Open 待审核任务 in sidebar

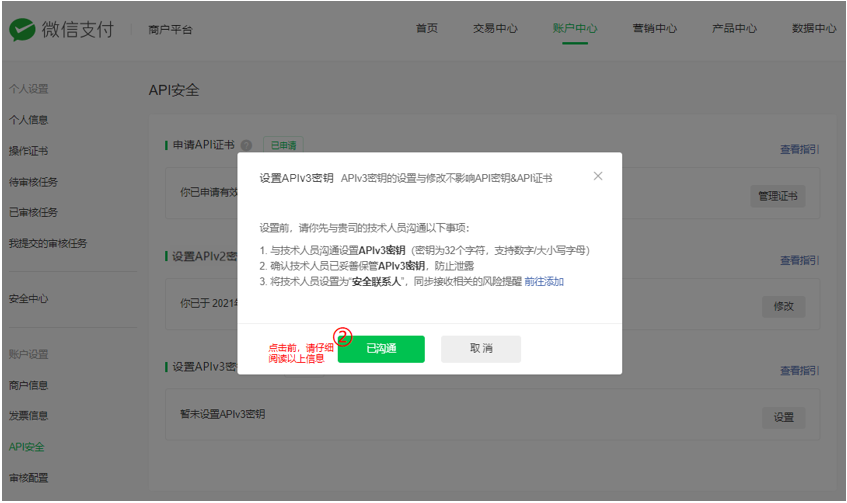pyautogui.click(x=33, y=182)
